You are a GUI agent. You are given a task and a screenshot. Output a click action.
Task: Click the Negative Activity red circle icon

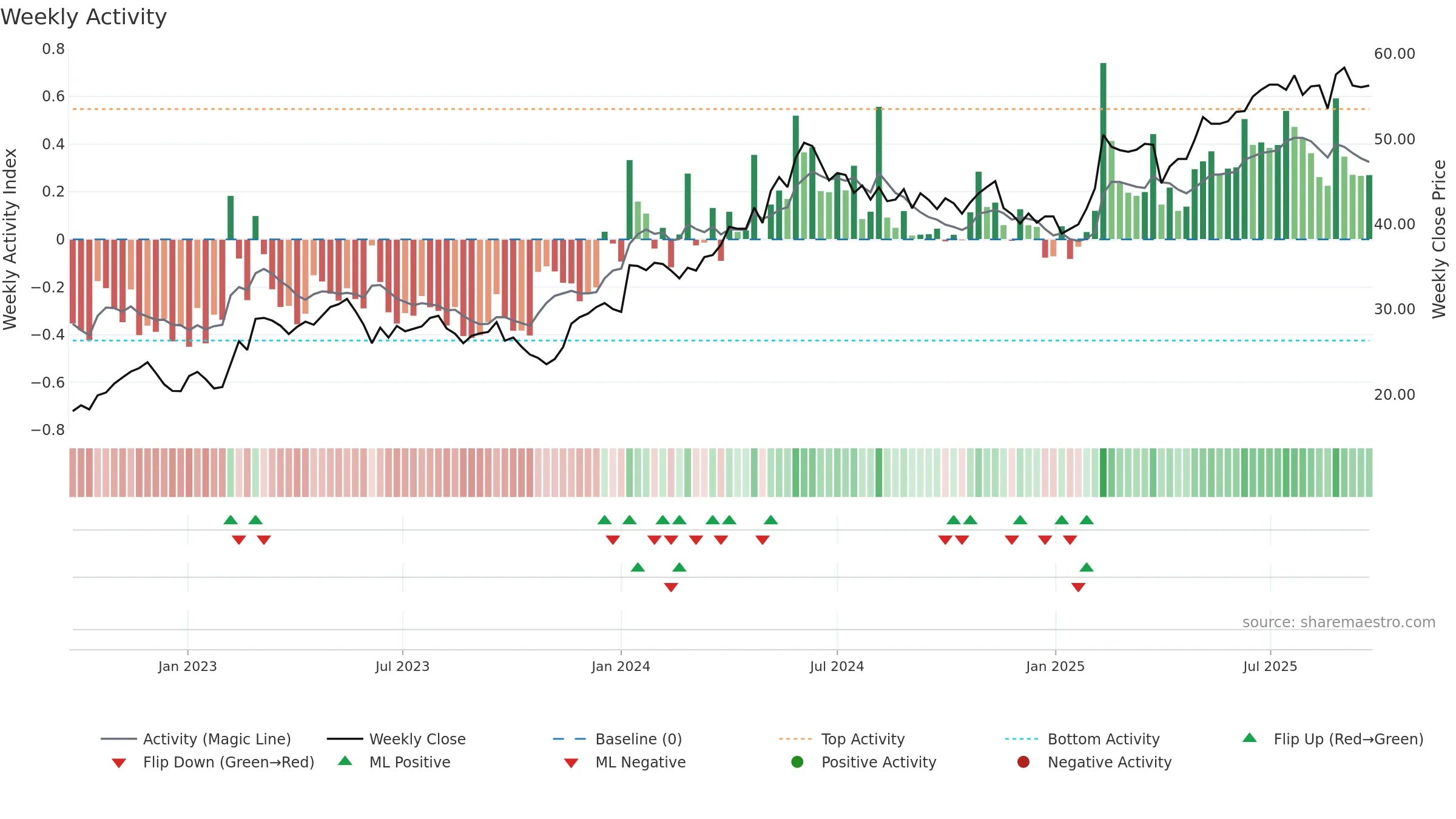coord(1023,761)
